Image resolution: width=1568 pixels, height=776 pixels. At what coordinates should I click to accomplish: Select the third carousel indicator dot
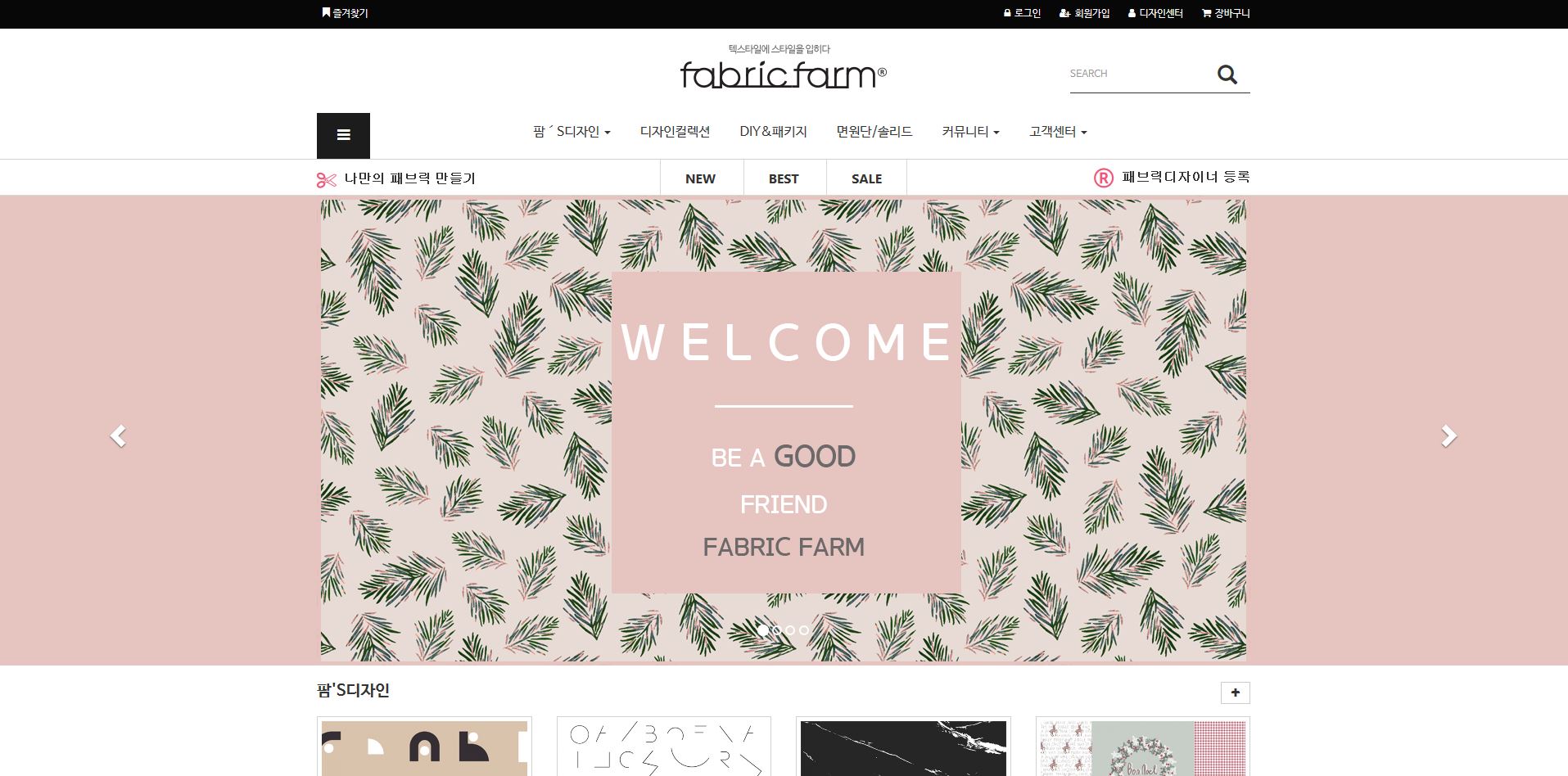click(x=790, y=630)
